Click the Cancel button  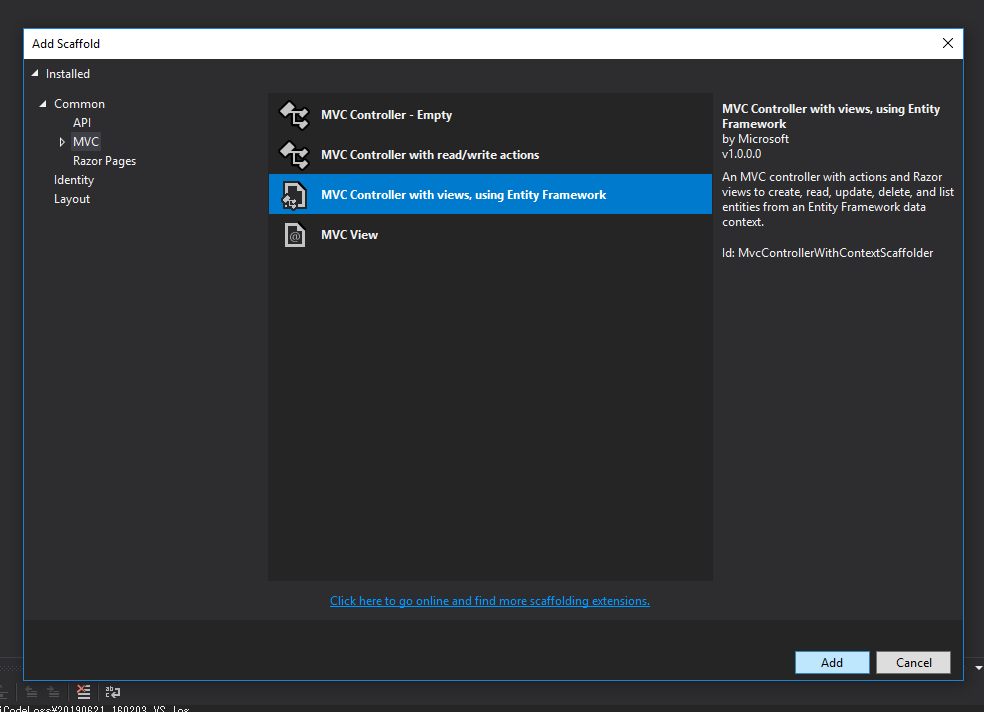914,662
